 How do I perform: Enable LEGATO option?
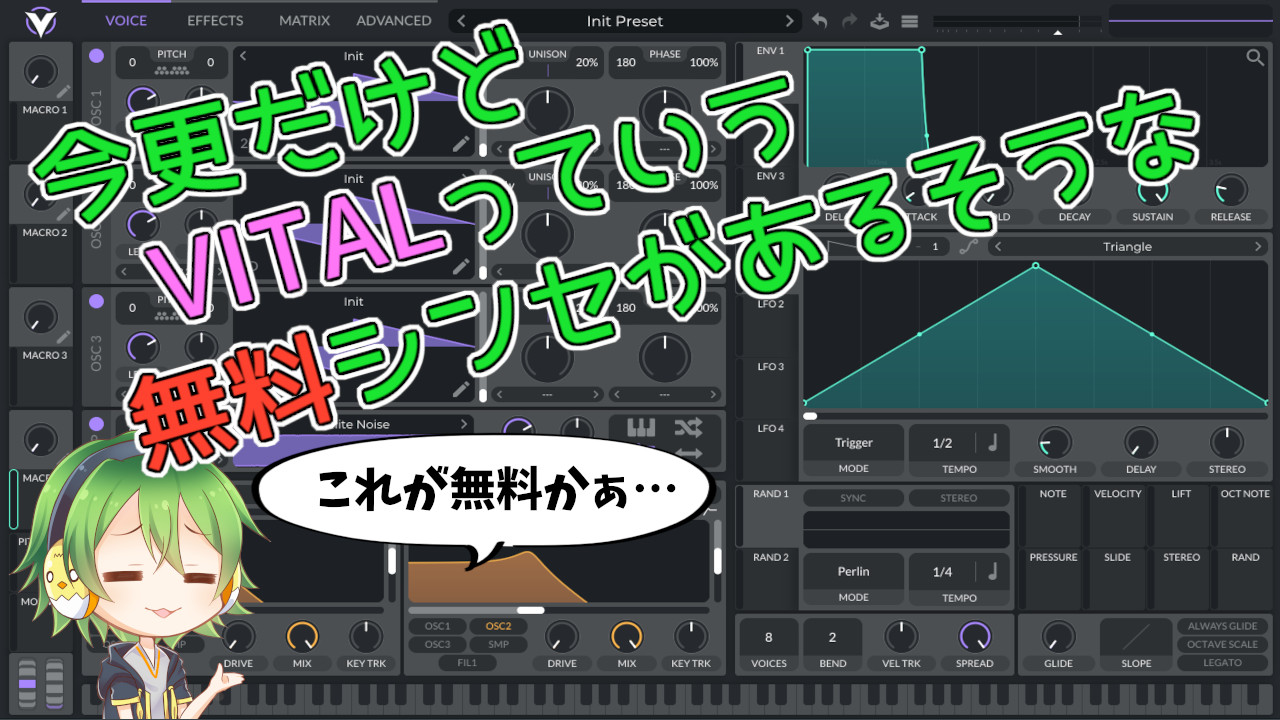click(1222, 662)
